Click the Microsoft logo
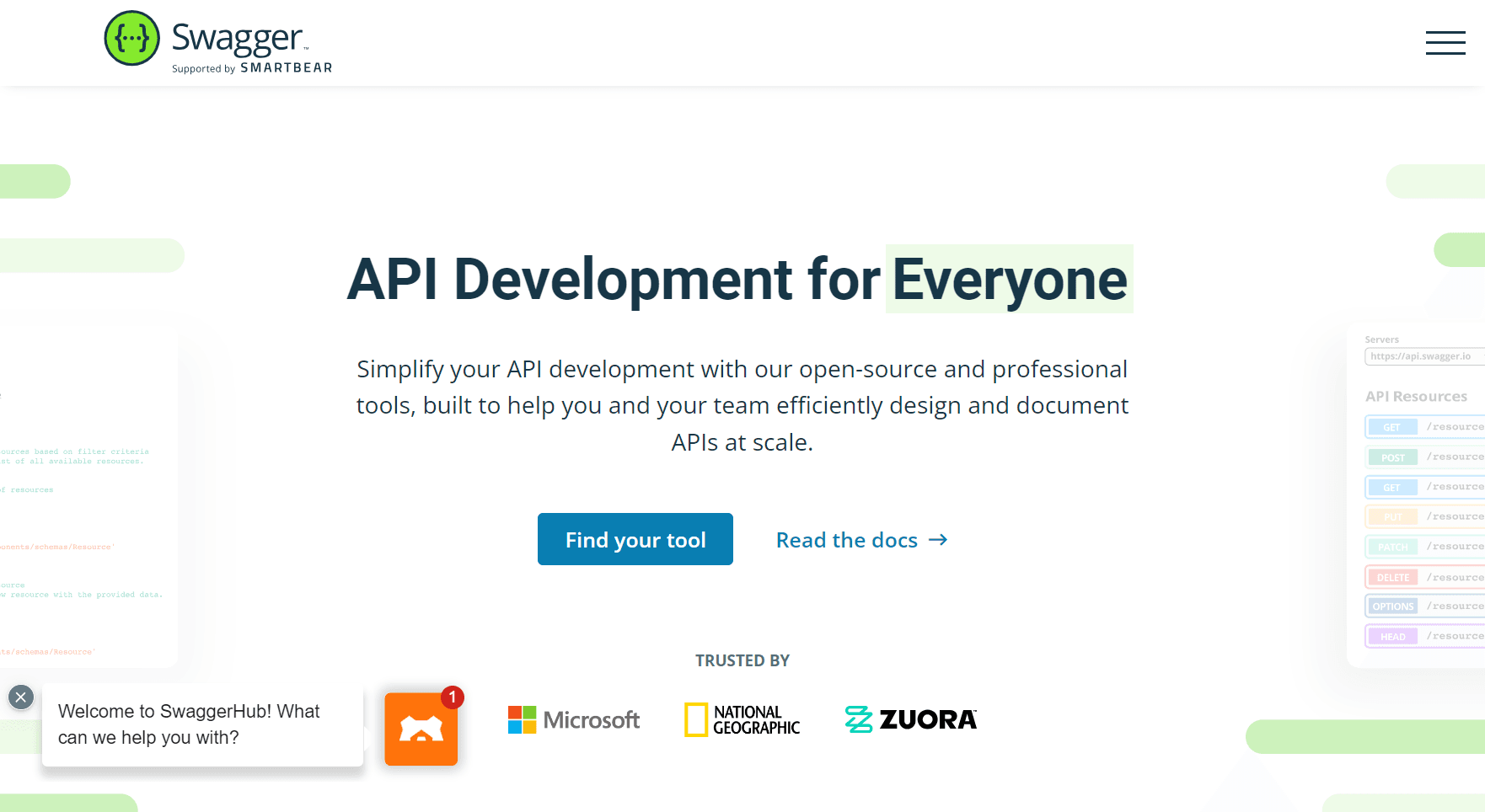This screenshot has width=1485, height=812. pyautogui.click(x=574, y=719)
